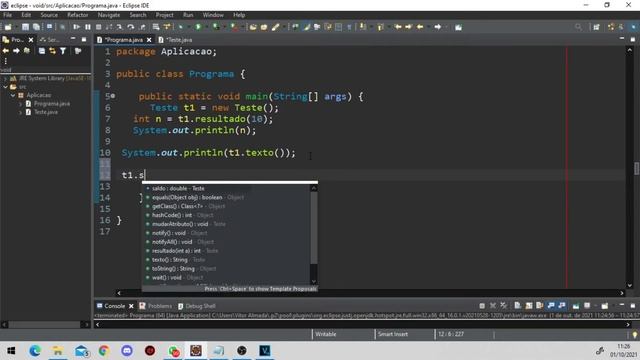The height and width of the screenshot is (360, 640).
Task: Open Windows Start menu on taskbar
Action: 11,351
